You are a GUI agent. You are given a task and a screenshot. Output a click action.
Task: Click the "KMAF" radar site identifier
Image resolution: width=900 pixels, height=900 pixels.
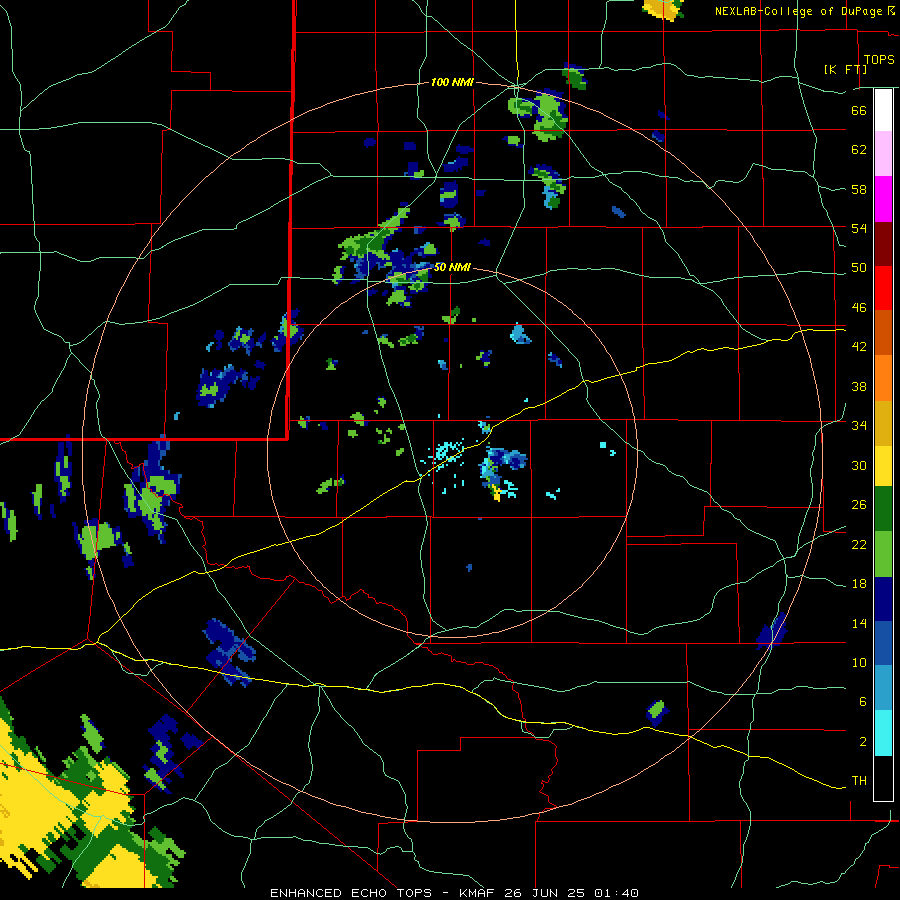[x=476, y=893]
